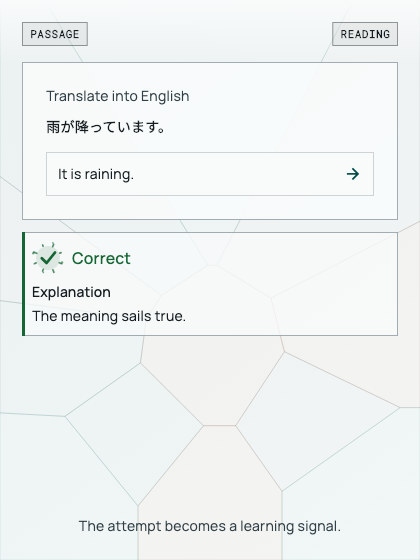Focus the 'It is raining.' answer field
The width and height of the screenshot is (420, 560).
pyautogui.click(x=210, y=174)
